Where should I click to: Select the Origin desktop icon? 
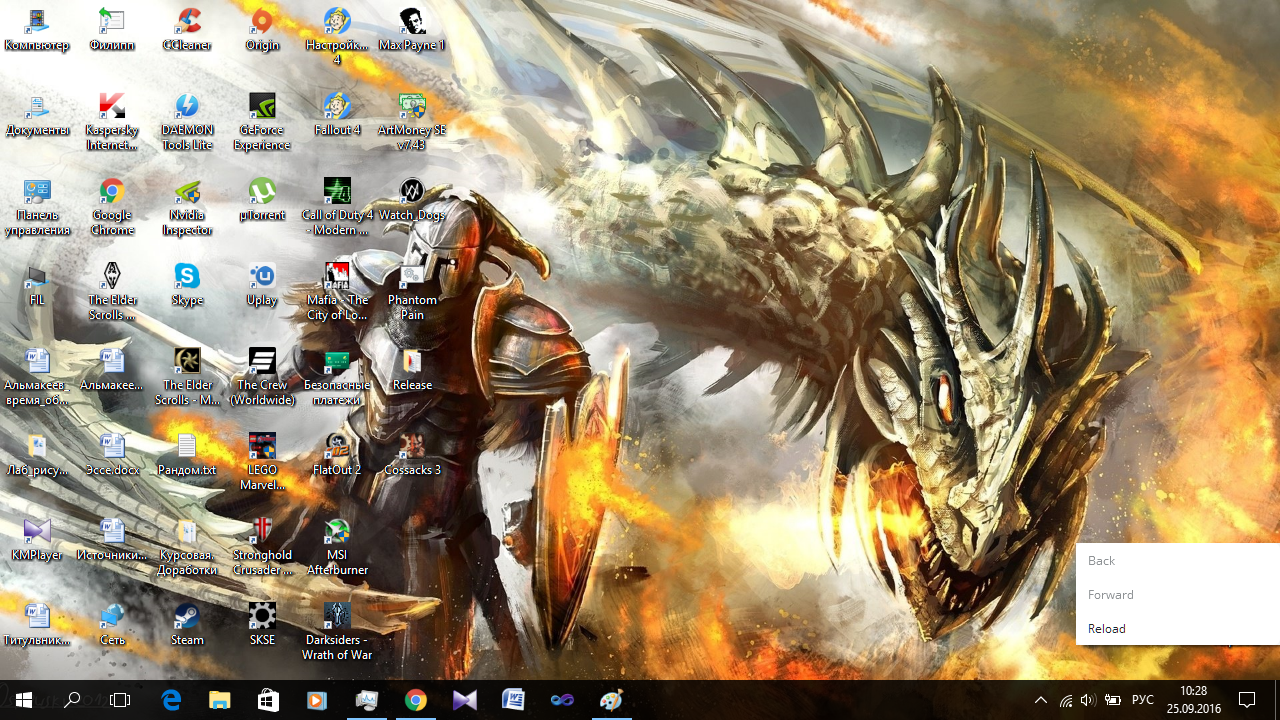coord(262,22)
